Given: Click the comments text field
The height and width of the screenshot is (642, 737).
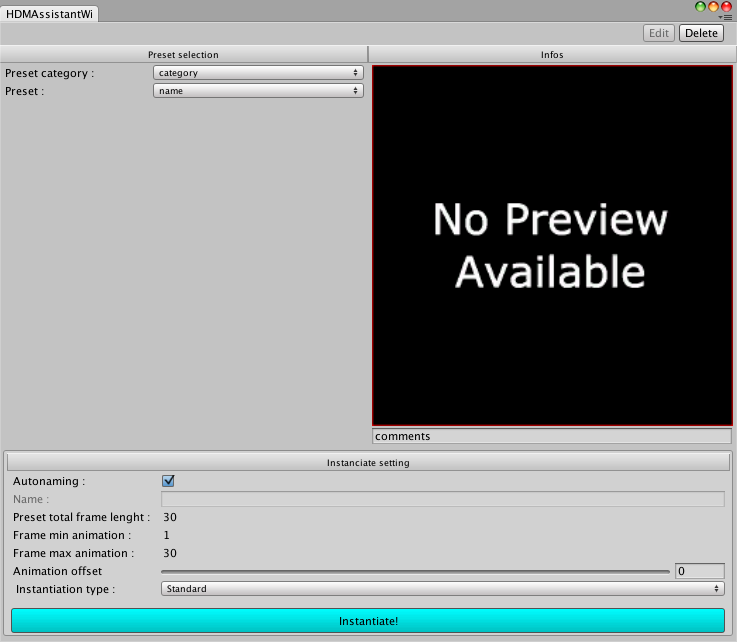Looking at the screenshot, I should (x=552, y=436).
